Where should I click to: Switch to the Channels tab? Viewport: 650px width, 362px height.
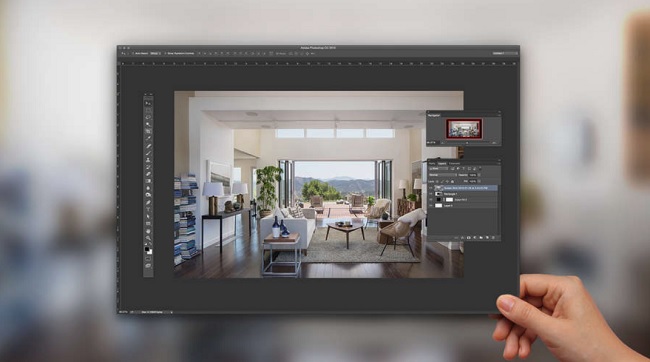(x=454, y=163)
